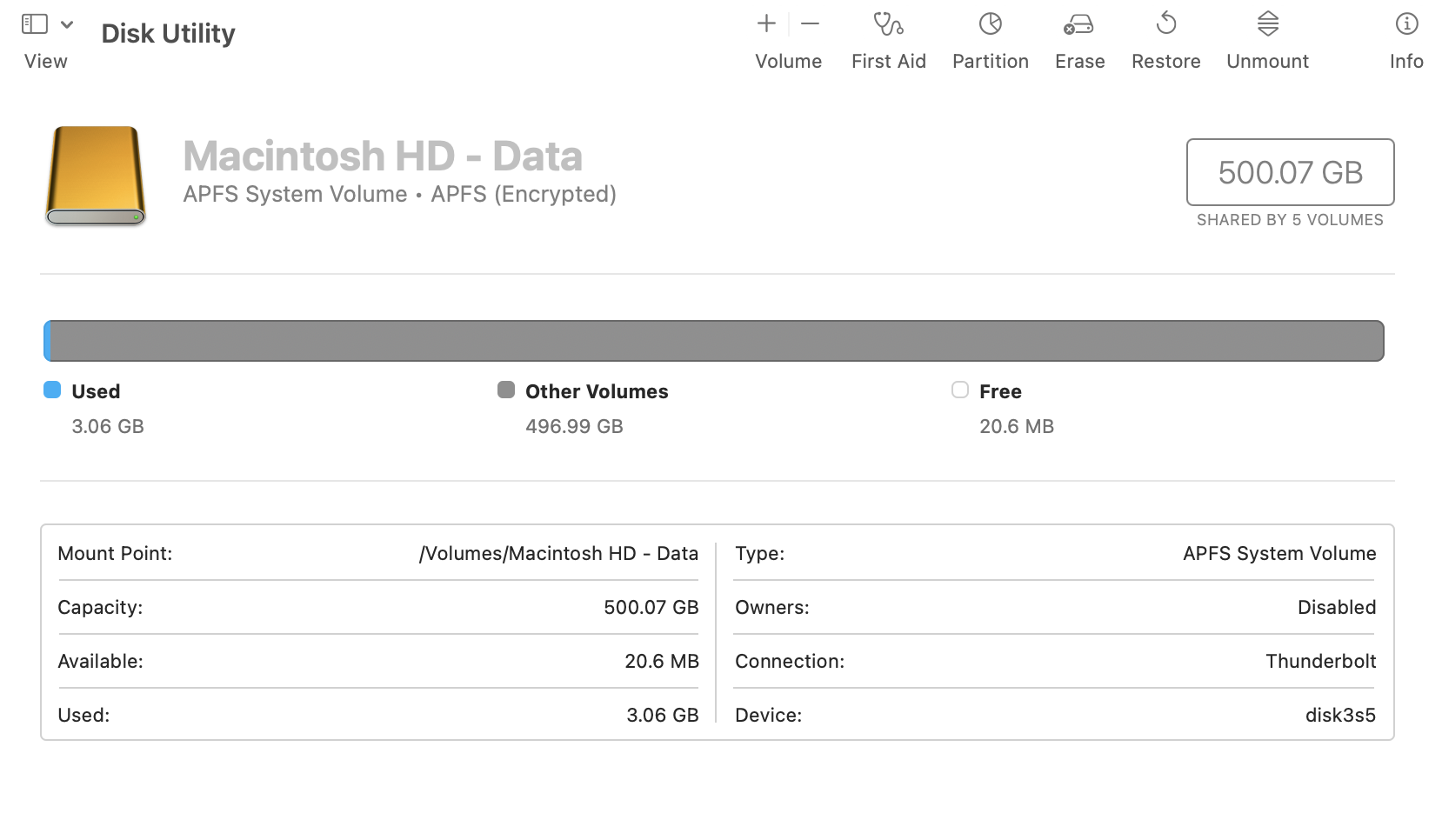Viewport: 1442px width, 840px height.
Task: Open the Partition pie icon
Action: [x=991, y=23]
